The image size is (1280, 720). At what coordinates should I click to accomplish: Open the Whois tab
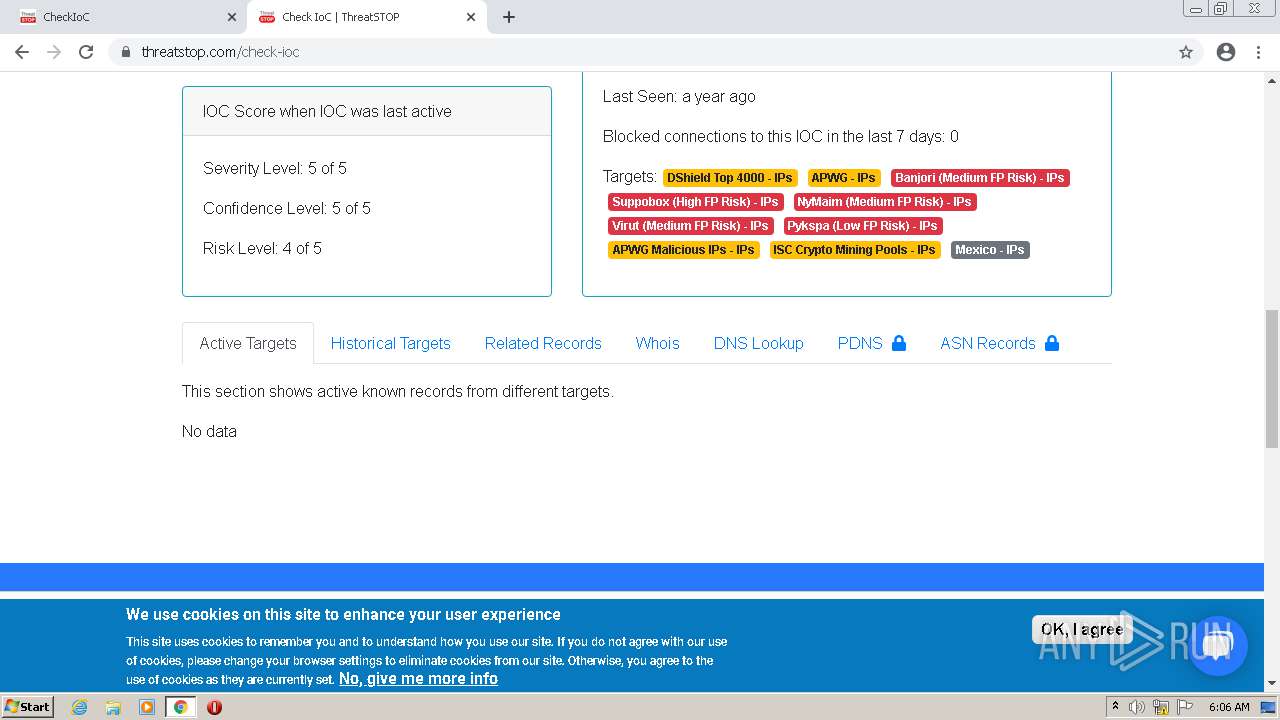[x=657, y=343]
